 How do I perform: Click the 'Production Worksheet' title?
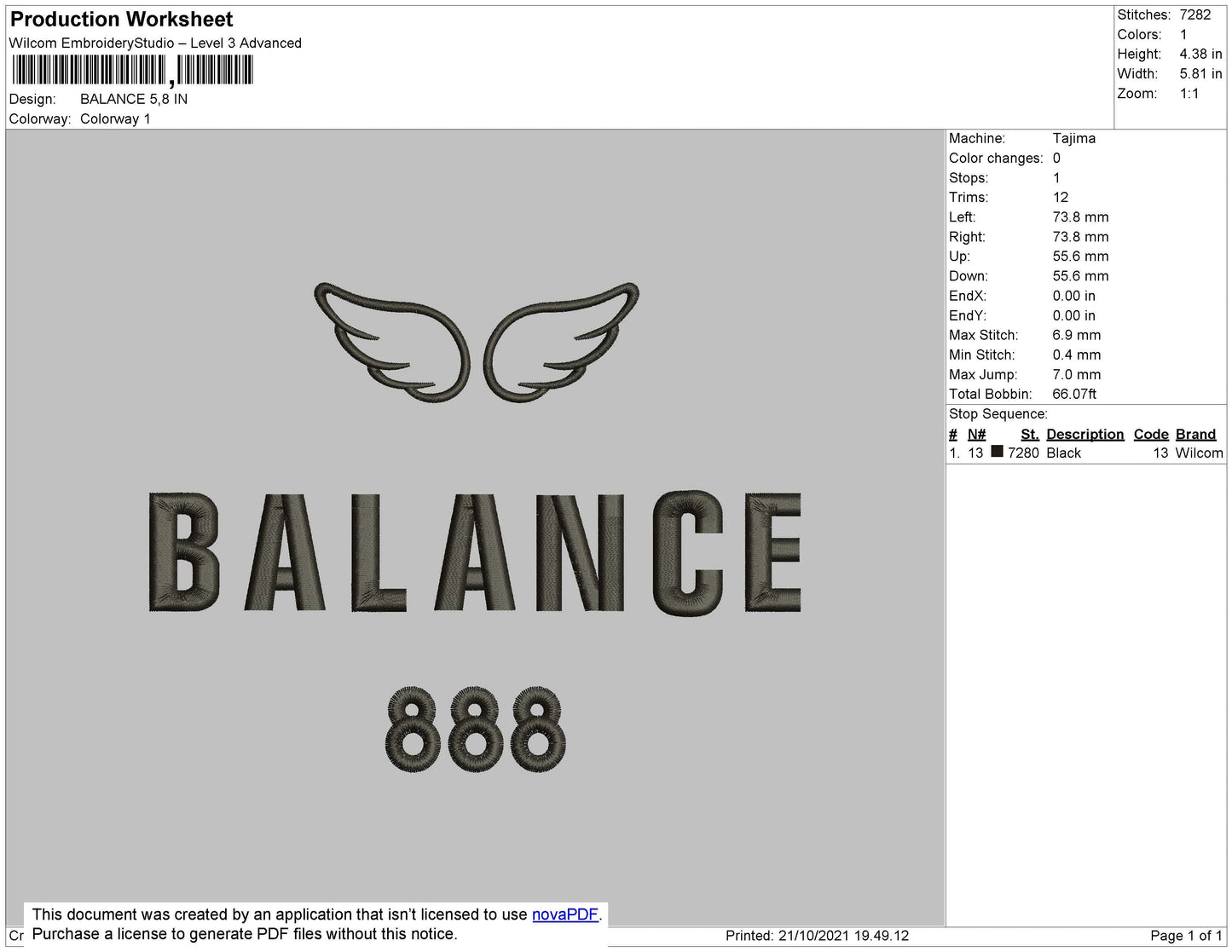(122, 20)
